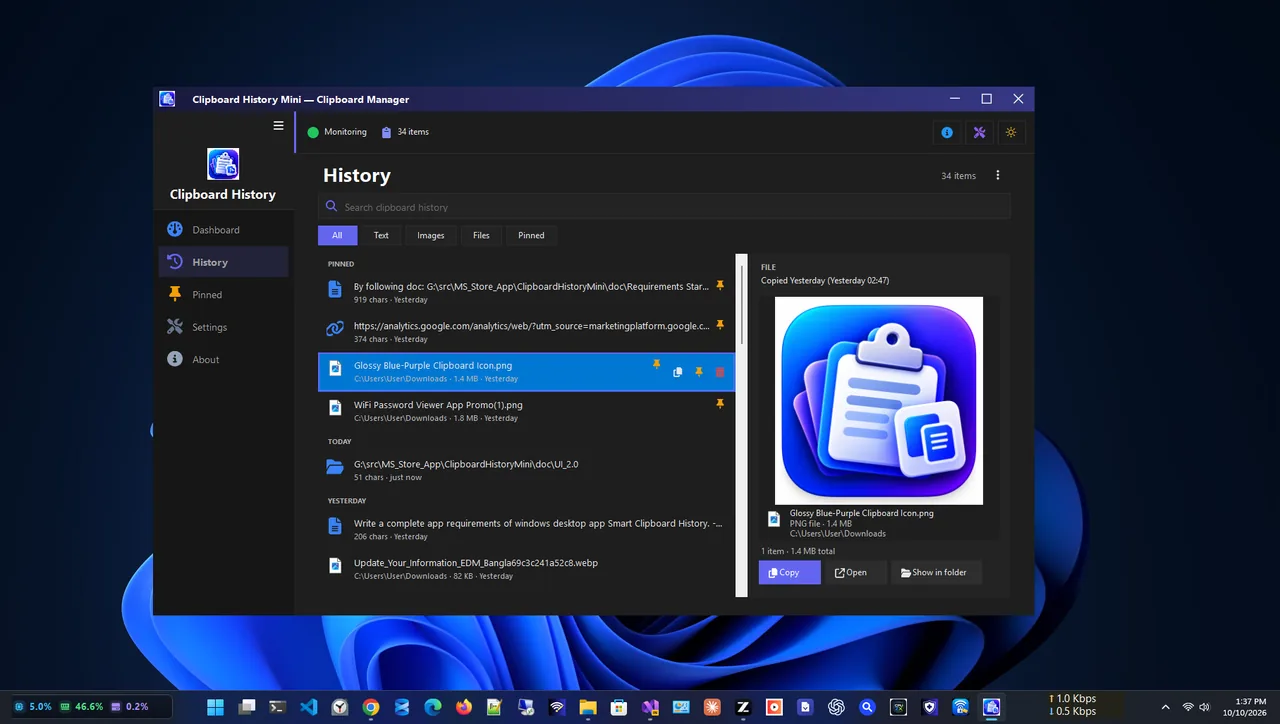Unpin the analytics.google.com link entry
The height and width of the screenshot is (724, 1280).
tap(719, 326)
